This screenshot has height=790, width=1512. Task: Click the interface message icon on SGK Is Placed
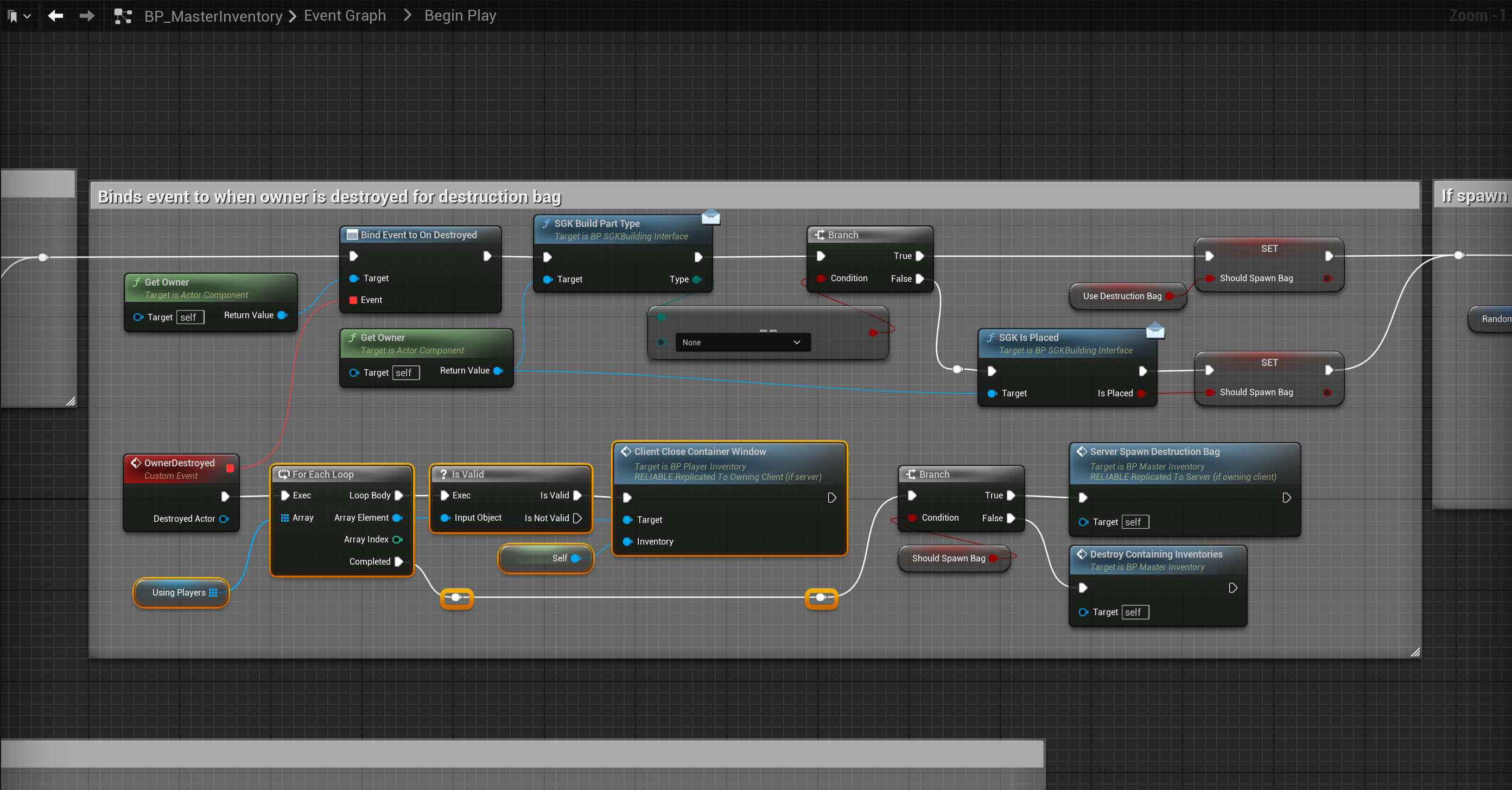click(1154, 331)
